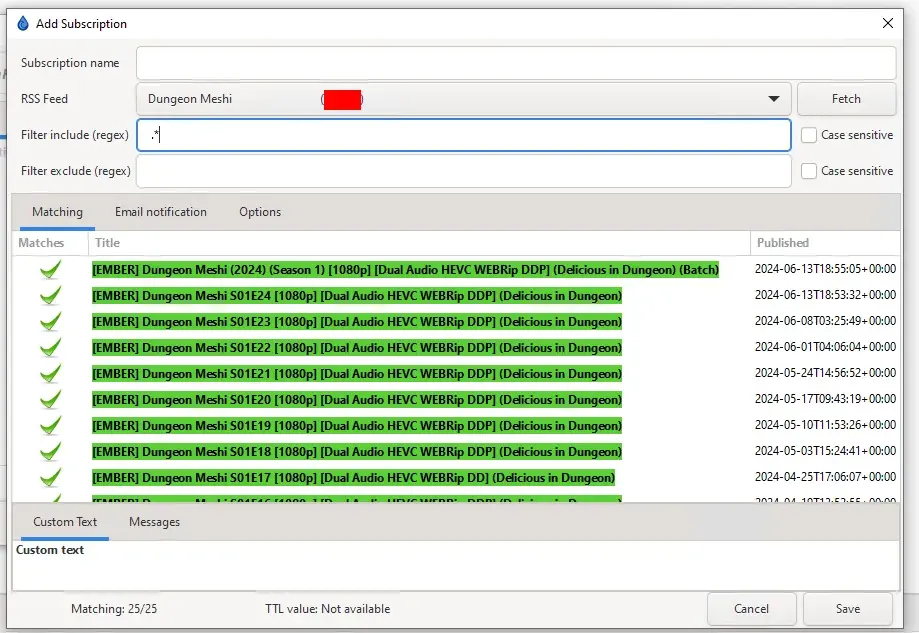Screen dimensions: 919x633
Task: Click the TTL value: Not available text
Action: point(327,609)
